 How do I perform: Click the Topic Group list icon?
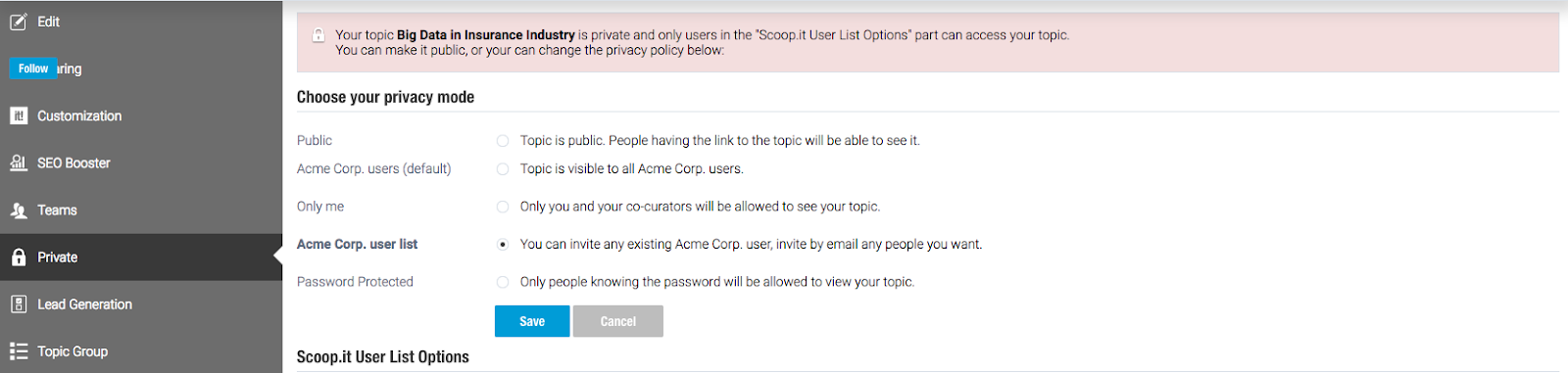(19, 350)
